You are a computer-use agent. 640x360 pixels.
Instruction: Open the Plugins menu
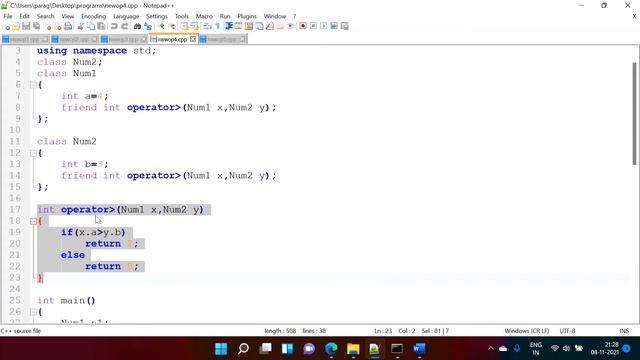click(247, 16)
